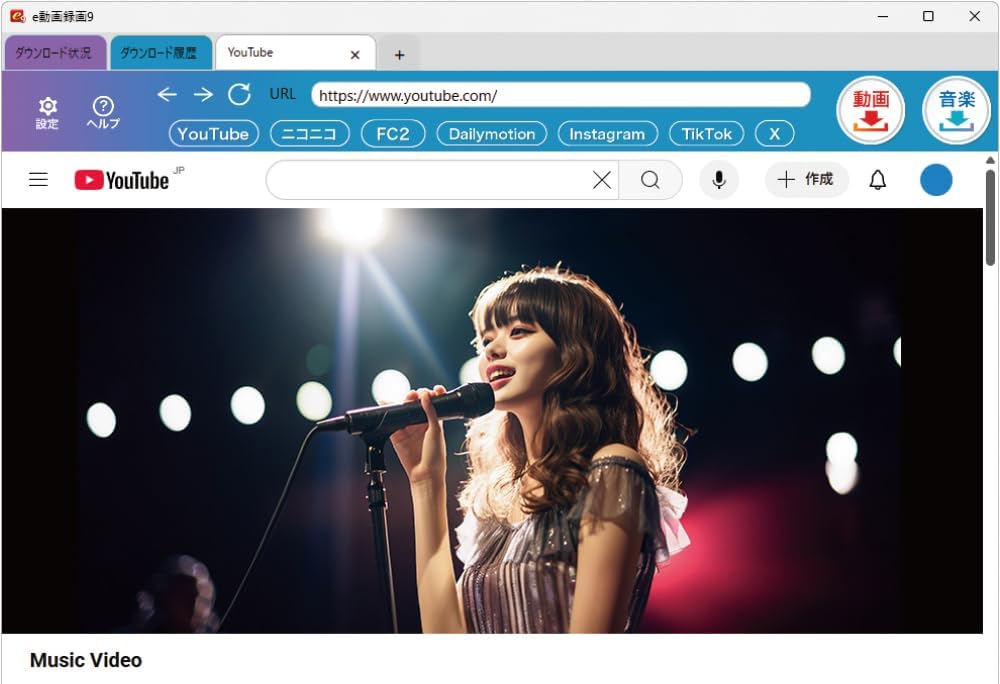Reload the page with the refresh icon
Screen dimensions: 1000x684
tap(239, 94)
